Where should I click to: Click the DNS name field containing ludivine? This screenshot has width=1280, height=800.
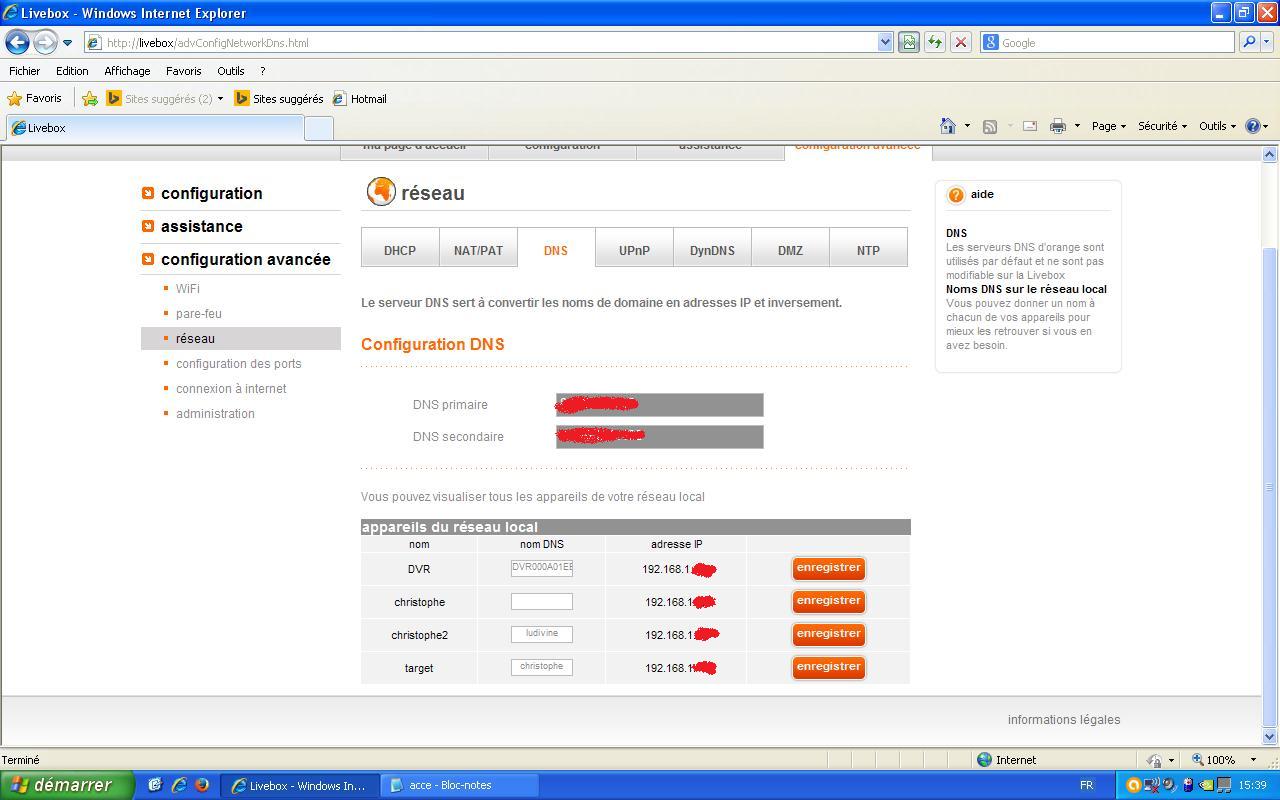click(x=542, y=634)
